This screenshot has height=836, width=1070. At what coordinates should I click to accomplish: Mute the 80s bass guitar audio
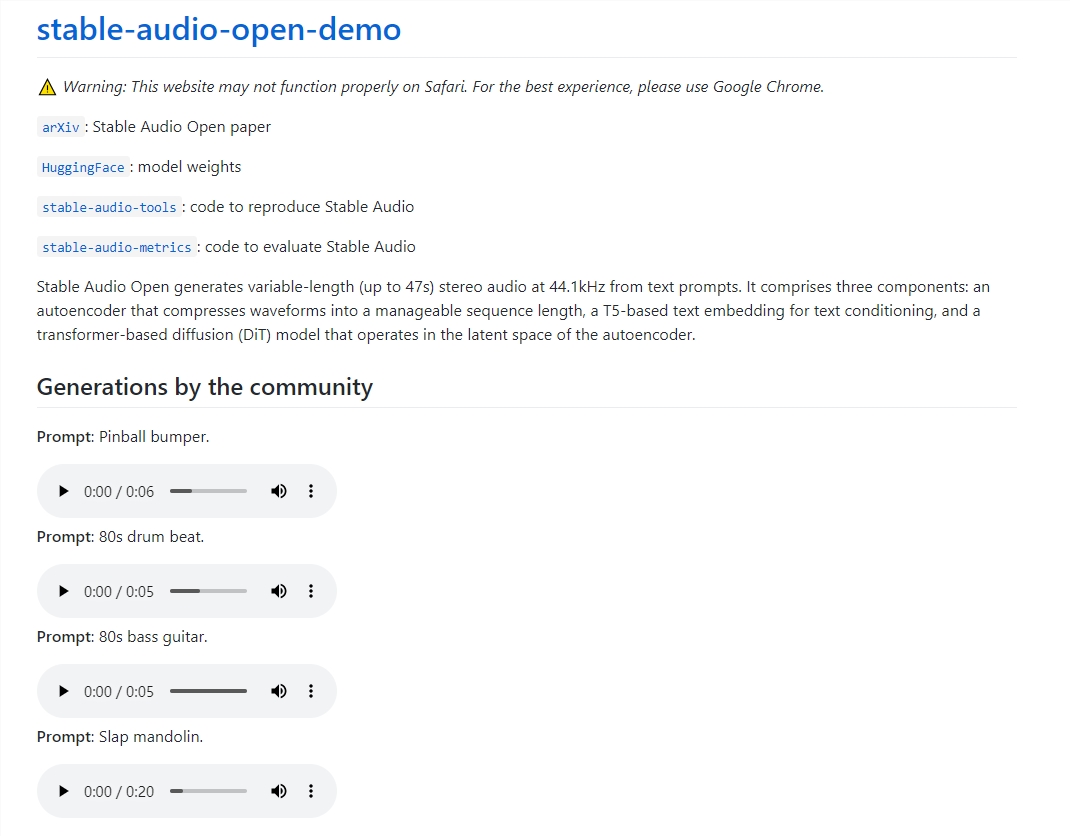pos(278,691)
